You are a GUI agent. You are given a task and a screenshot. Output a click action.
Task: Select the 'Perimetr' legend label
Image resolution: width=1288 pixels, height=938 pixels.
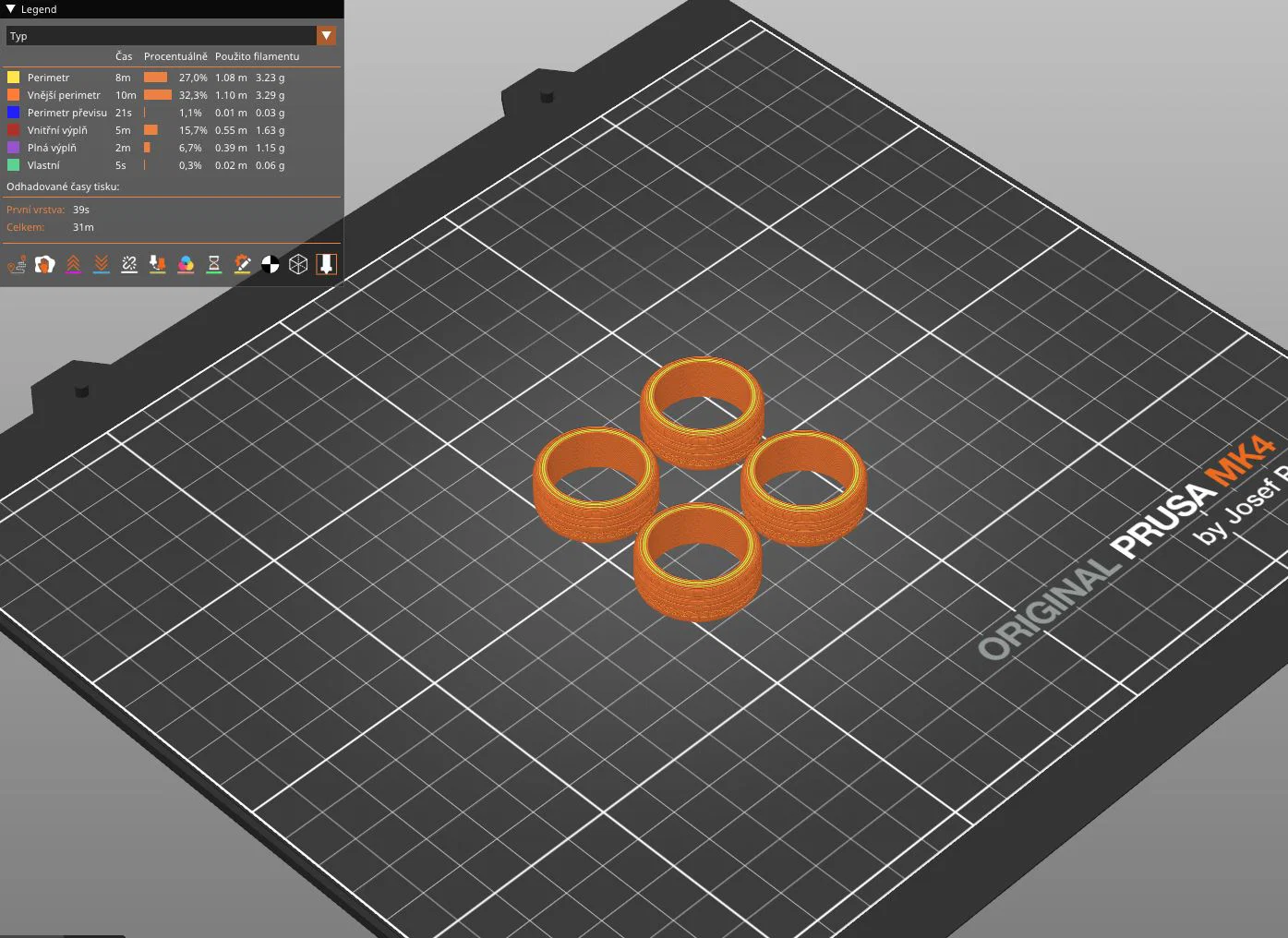coord(48,78)
